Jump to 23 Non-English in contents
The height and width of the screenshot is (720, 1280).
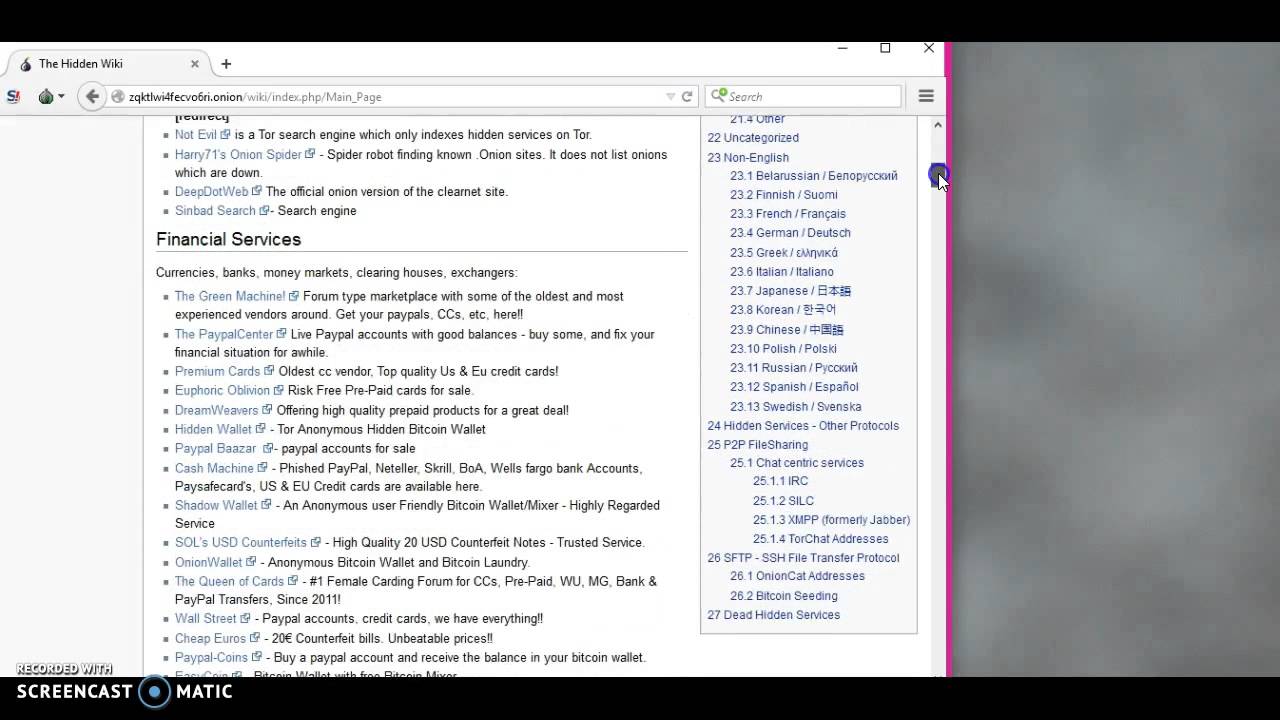point(748,158)
